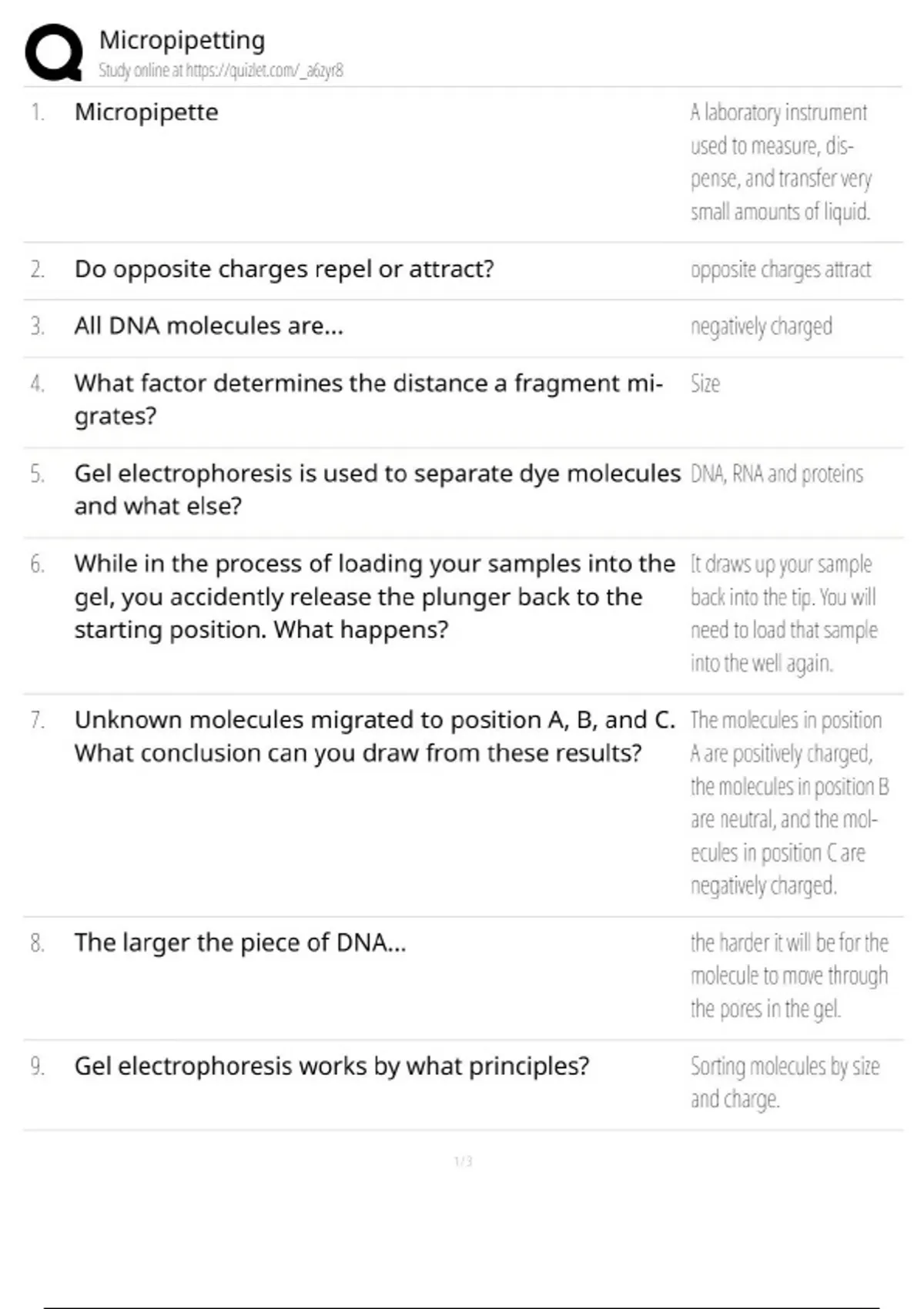
Task: Select the question about separating dye molecules
Action: (377, 489)
